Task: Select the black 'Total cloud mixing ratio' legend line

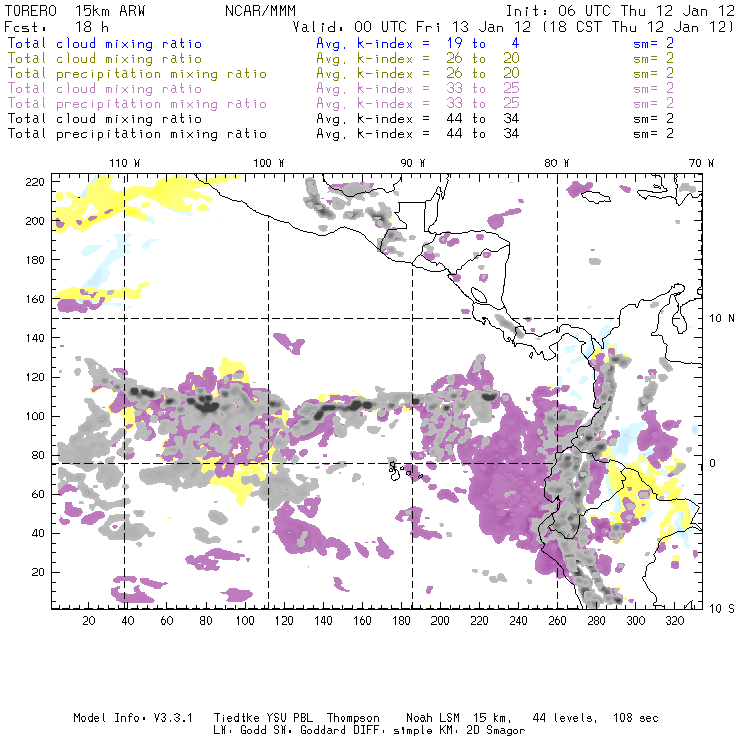Action: [105, 118]
